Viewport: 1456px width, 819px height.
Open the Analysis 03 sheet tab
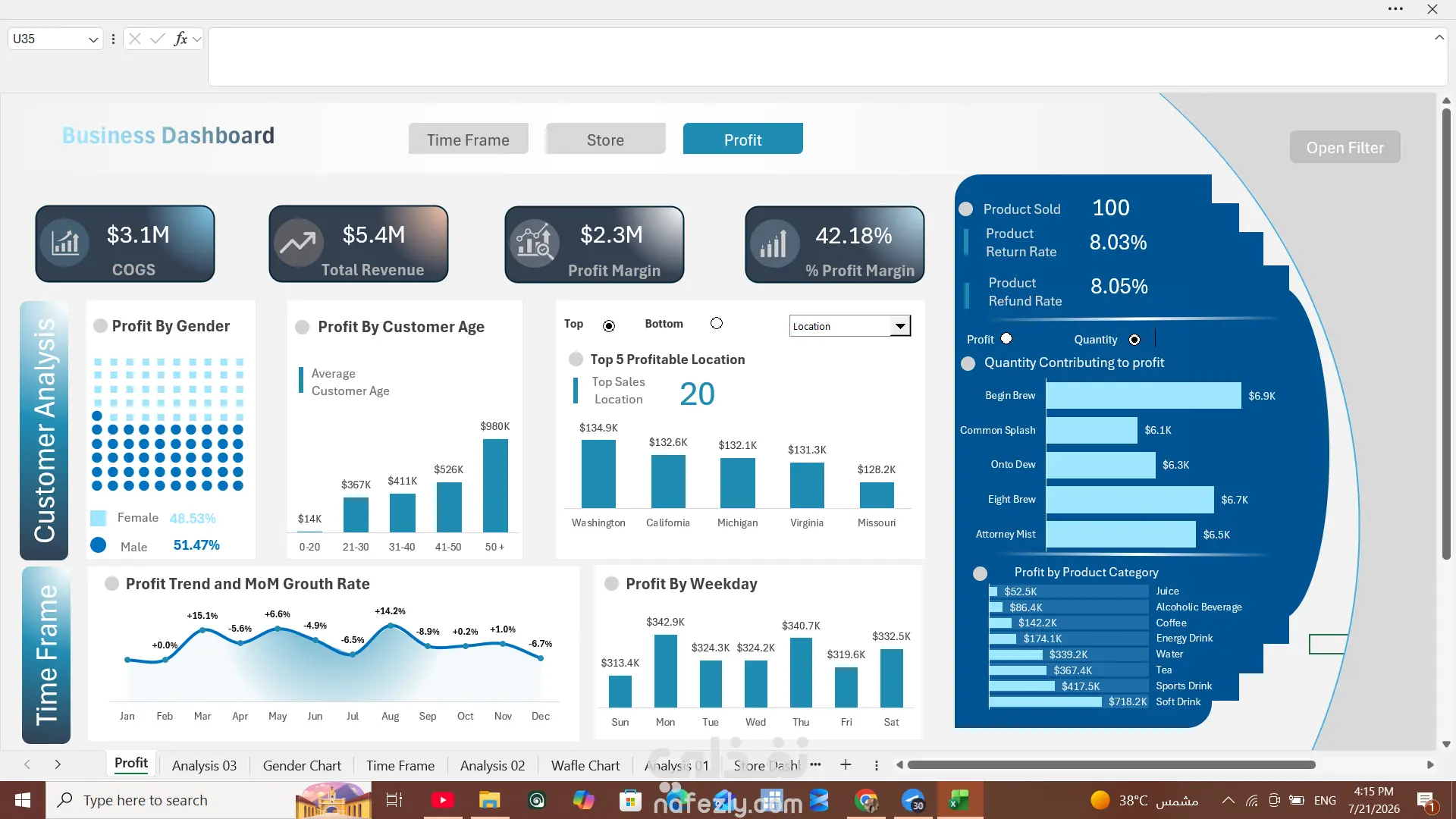coord(204,766)
